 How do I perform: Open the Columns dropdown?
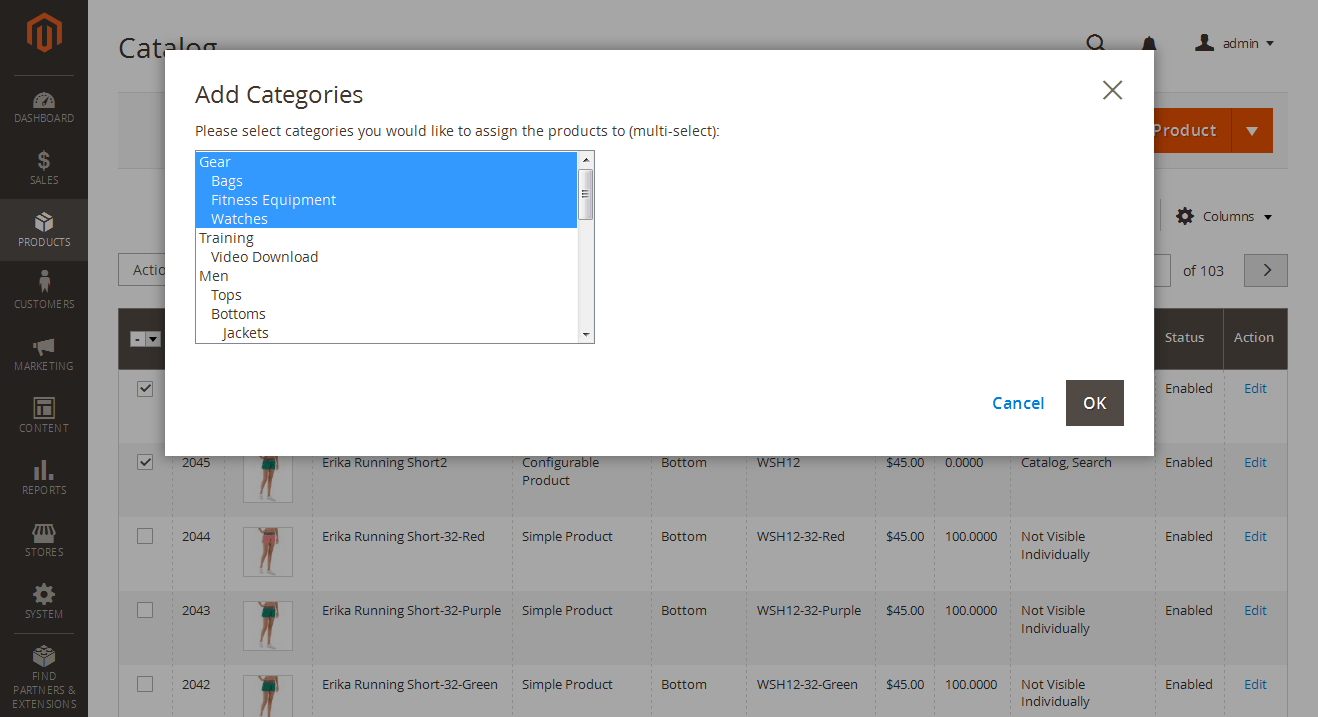tap(1224, 217)
